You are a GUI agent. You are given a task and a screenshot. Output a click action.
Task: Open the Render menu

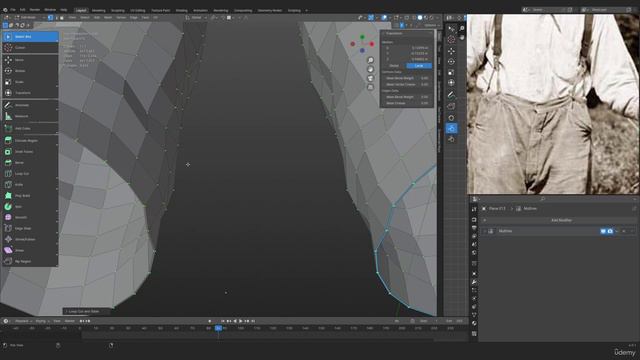35,9
